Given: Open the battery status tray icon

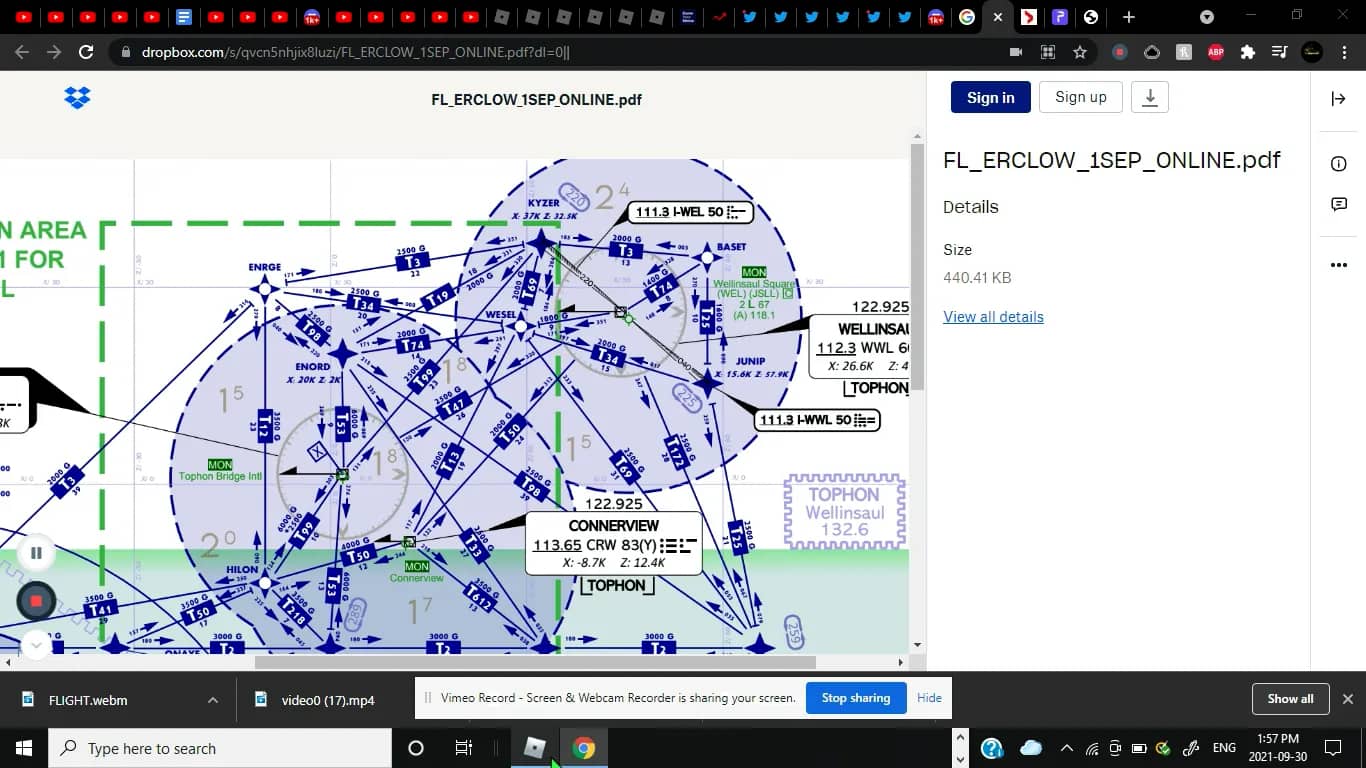Looking at the screenshot, I should [1139, 748].
